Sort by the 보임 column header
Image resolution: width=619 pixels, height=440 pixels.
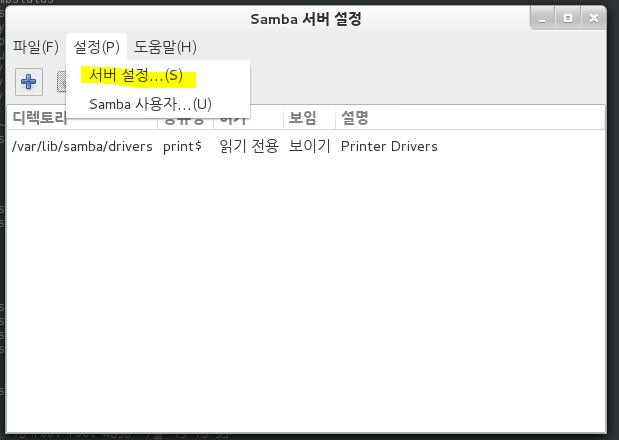point(309,118)
